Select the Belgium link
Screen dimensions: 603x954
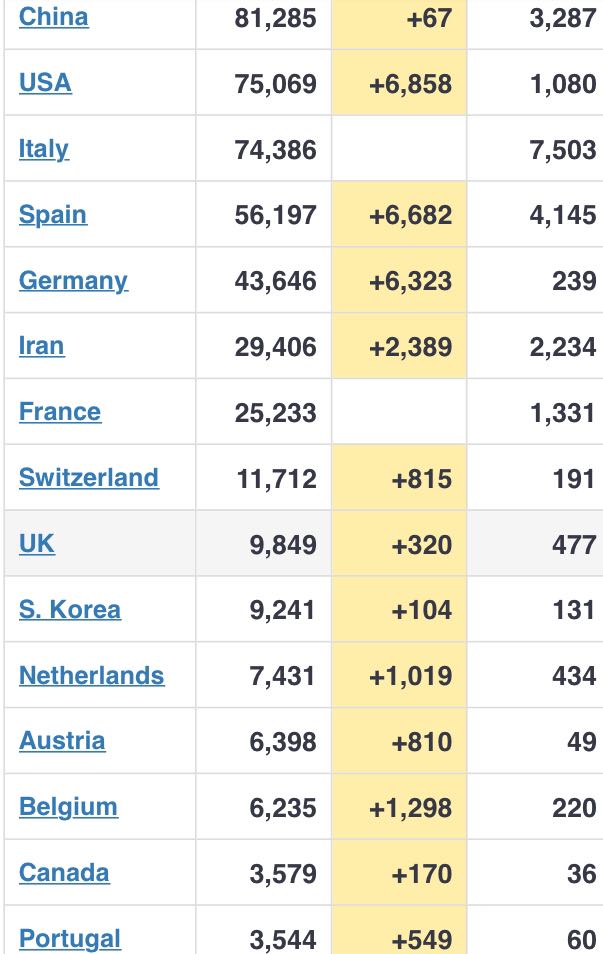[x=68, y=807]
